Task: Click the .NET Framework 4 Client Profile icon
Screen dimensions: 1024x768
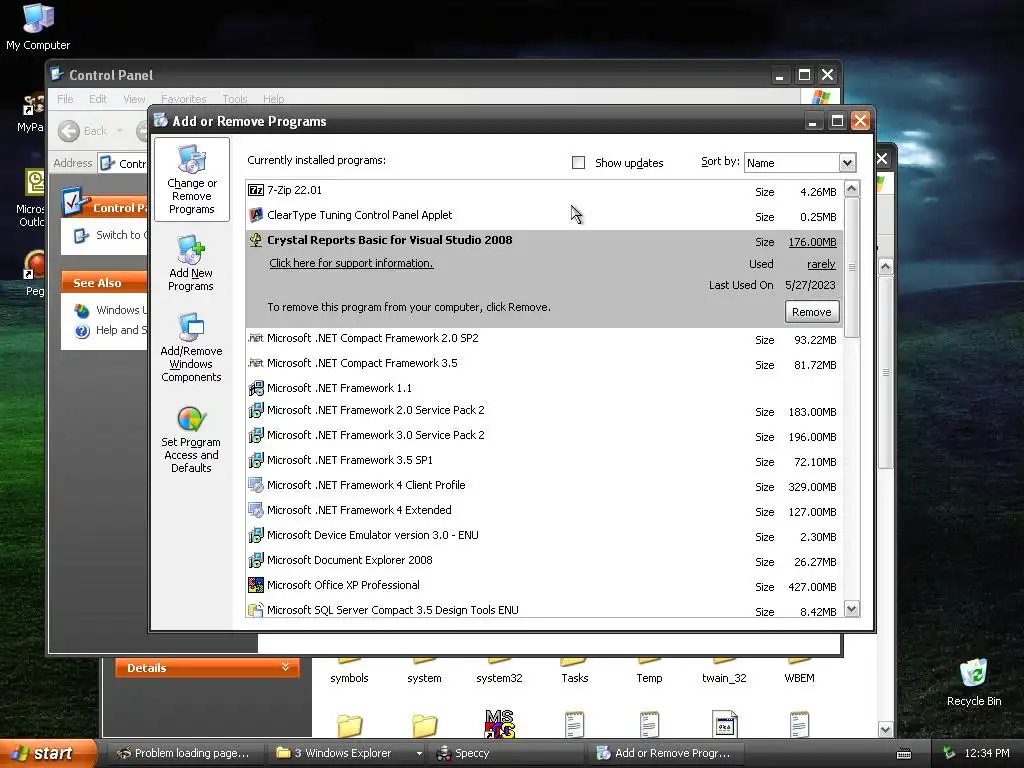Action: (255, 485)
